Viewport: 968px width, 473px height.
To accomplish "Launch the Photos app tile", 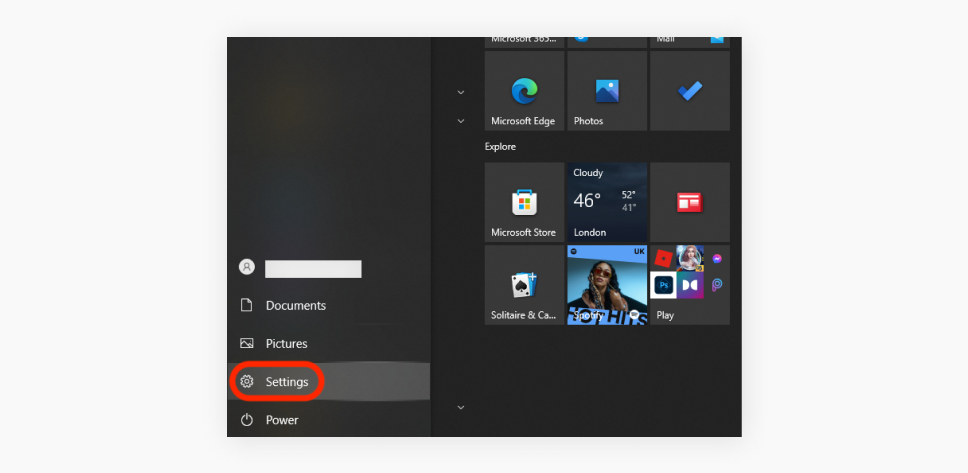I will [607, 91].
